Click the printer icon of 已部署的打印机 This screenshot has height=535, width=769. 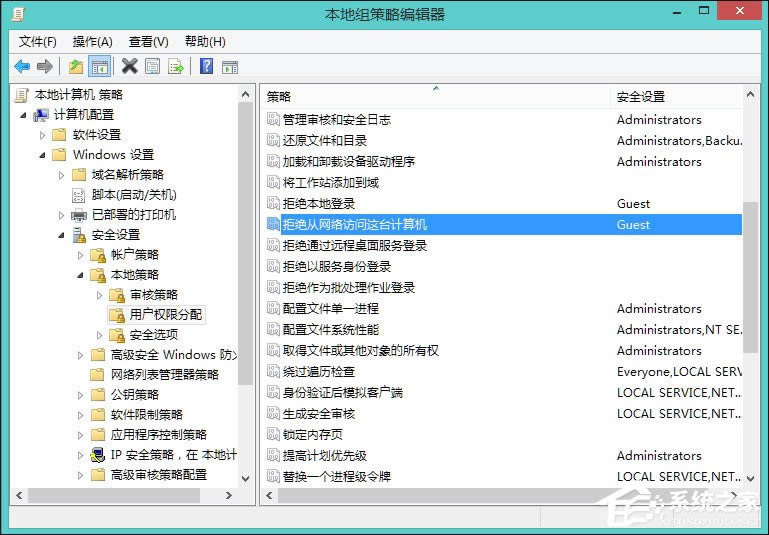coord(79,215)
